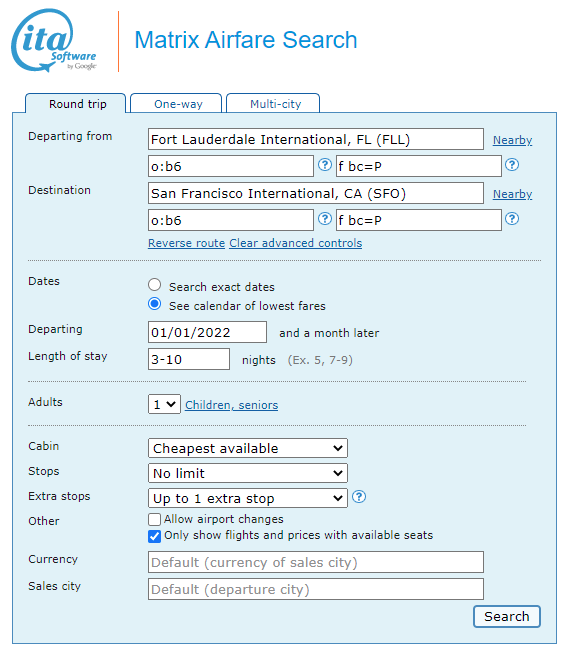Click help icon beside destination extension codes field
The image size is (567, 665).
click(x=512, y=219)
